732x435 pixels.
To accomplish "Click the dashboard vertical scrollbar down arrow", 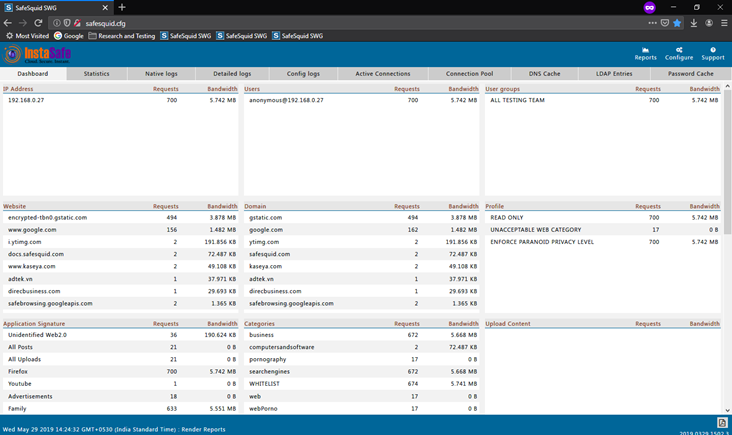I will [727, 410].
